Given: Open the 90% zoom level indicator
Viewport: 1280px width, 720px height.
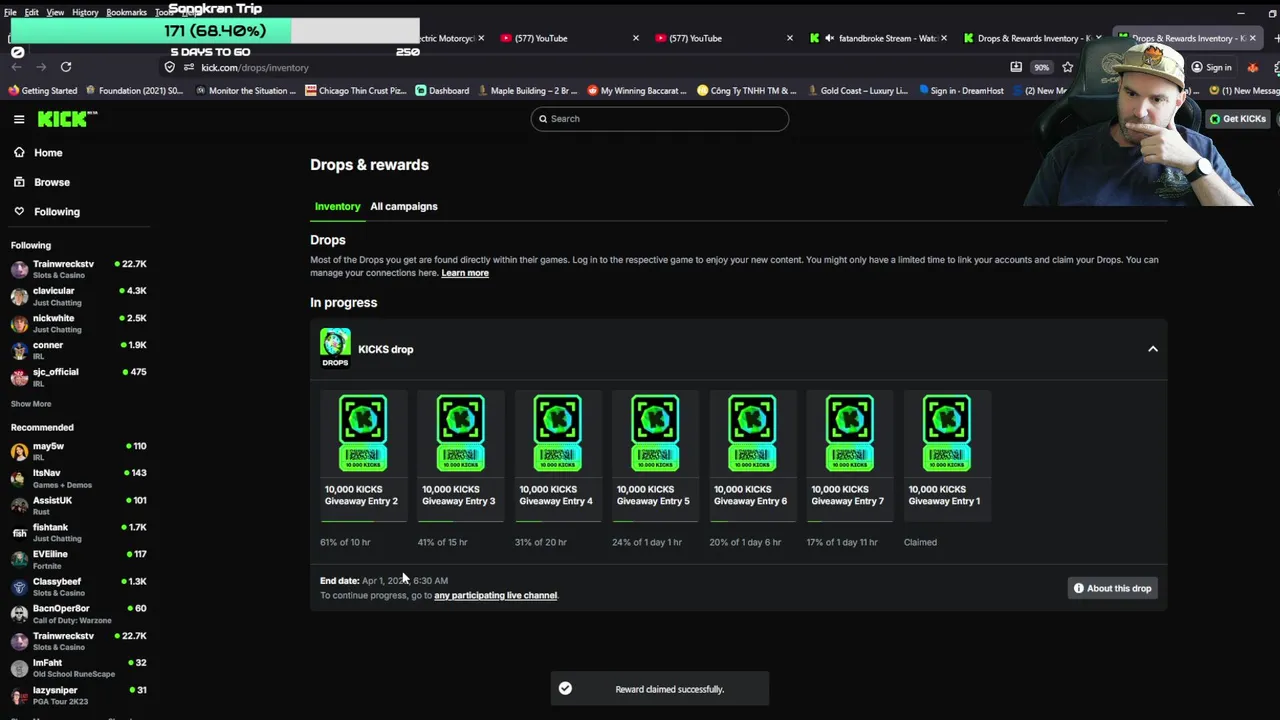Looking at the screenshot, I should 1042,67.
